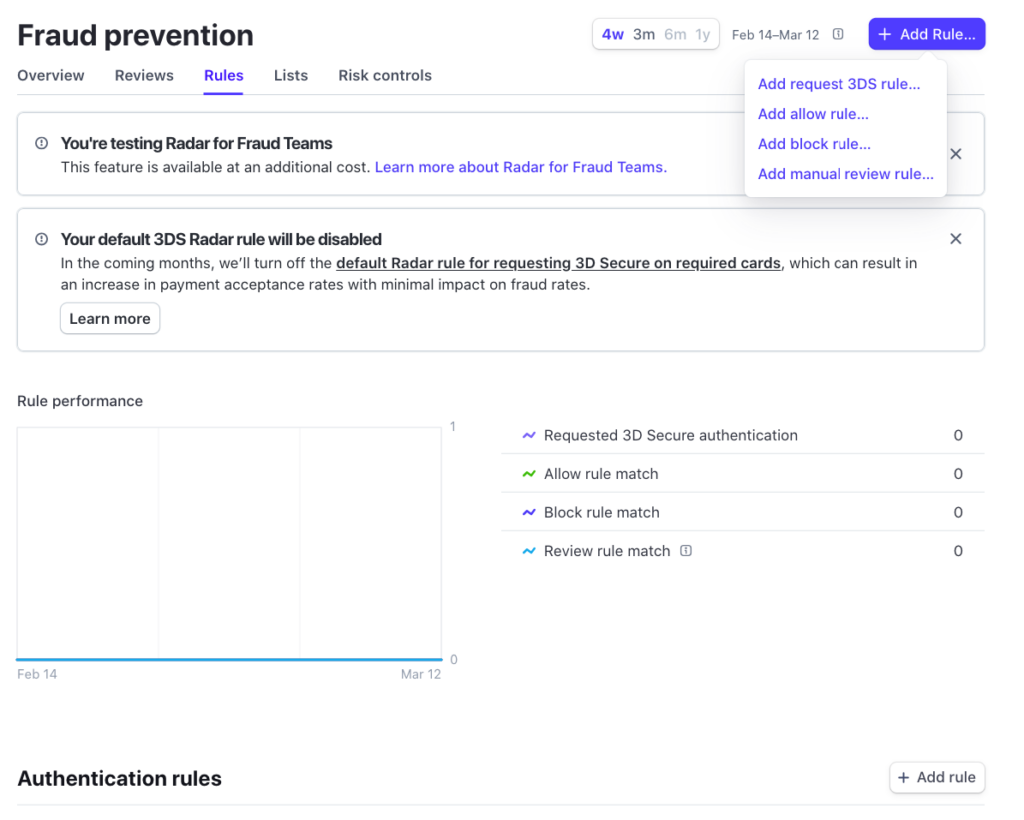Image resolution: width=1024 pixels, height=820 pixels.
Task: Select Add manual review rule option
Action: point(846,174)
